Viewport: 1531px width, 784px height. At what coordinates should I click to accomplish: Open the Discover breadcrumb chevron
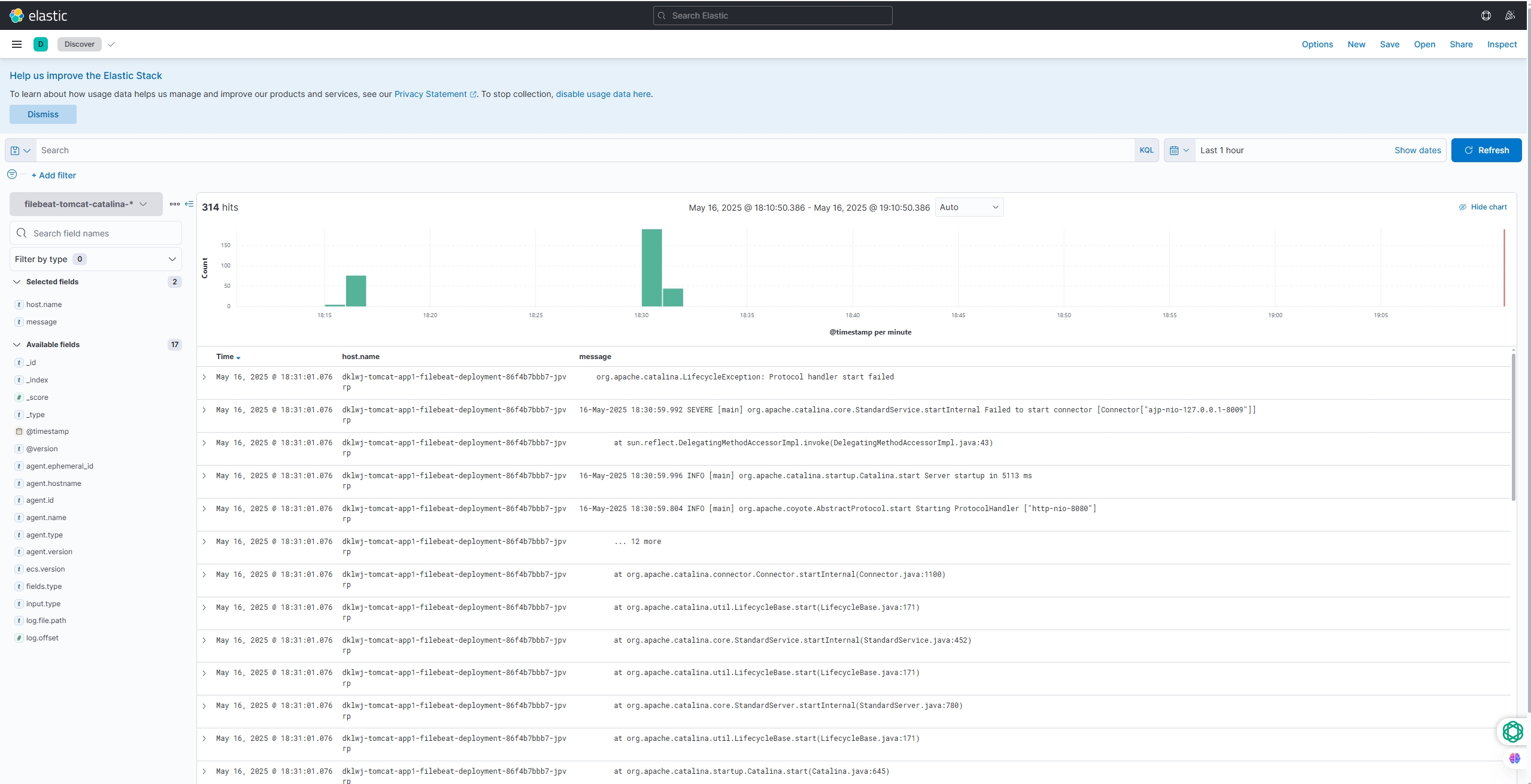(x=111, y=44)
